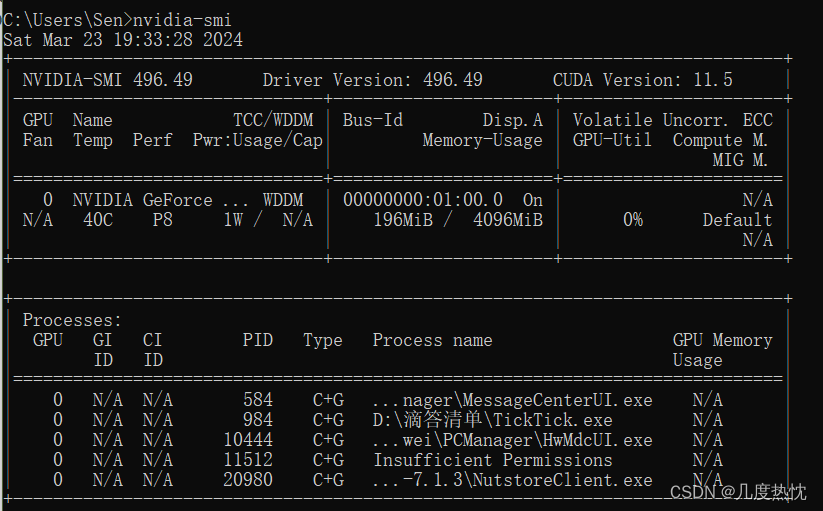The height and width of the screenshot is (511, 823).
Task: Click the Process name column header
Action: [x=432, y=340]
